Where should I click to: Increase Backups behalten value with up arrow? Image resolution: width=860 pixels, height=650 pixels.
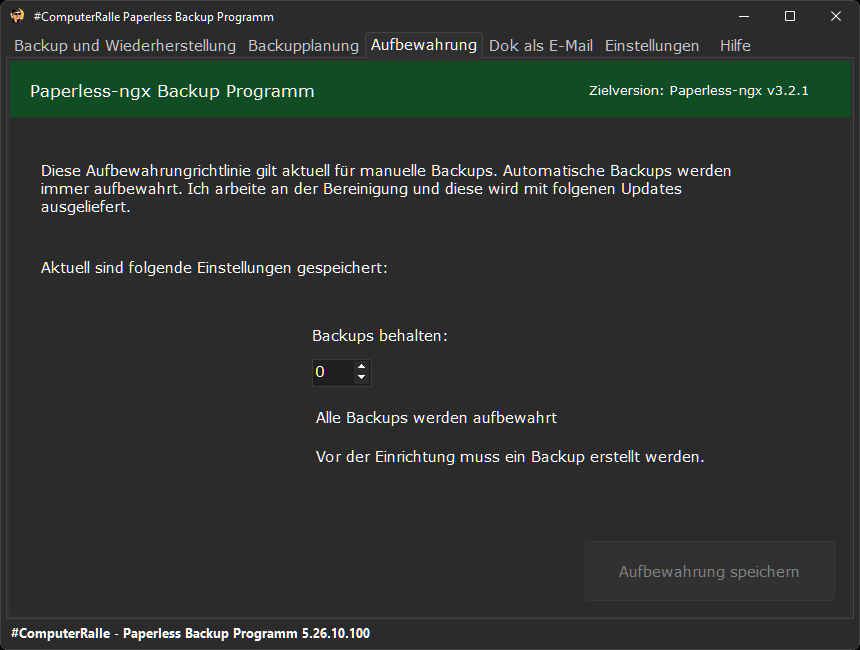(x=361, y=366)
